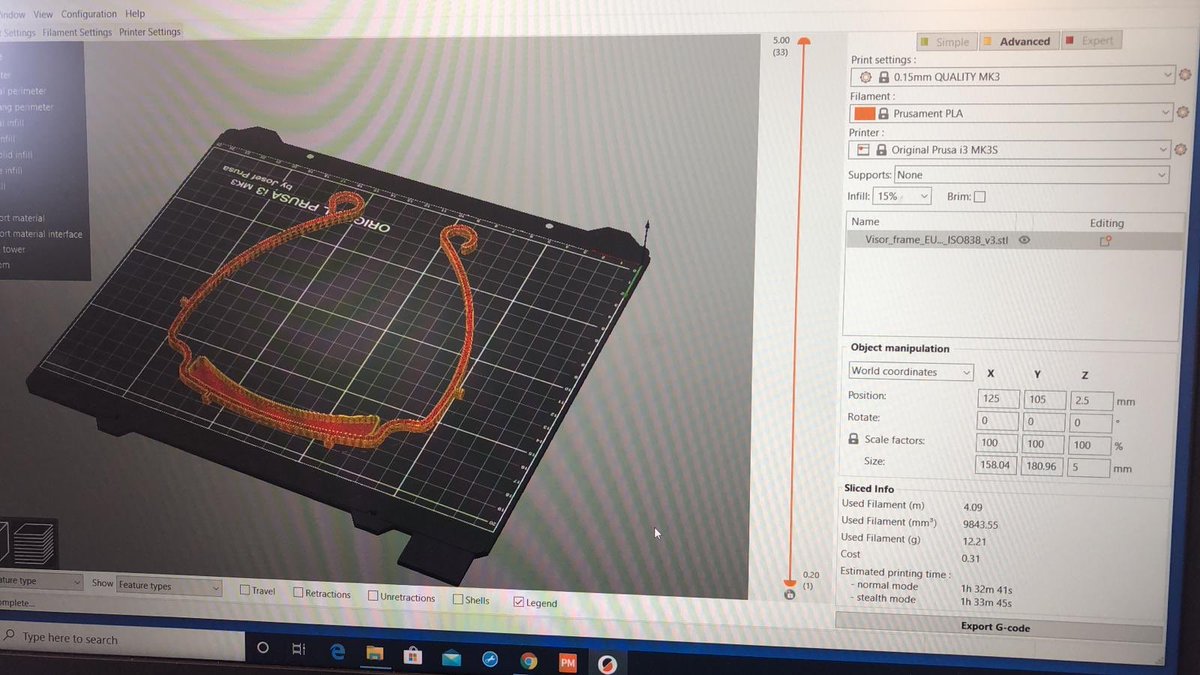Open print settings gear icon

click(1186, 76)
